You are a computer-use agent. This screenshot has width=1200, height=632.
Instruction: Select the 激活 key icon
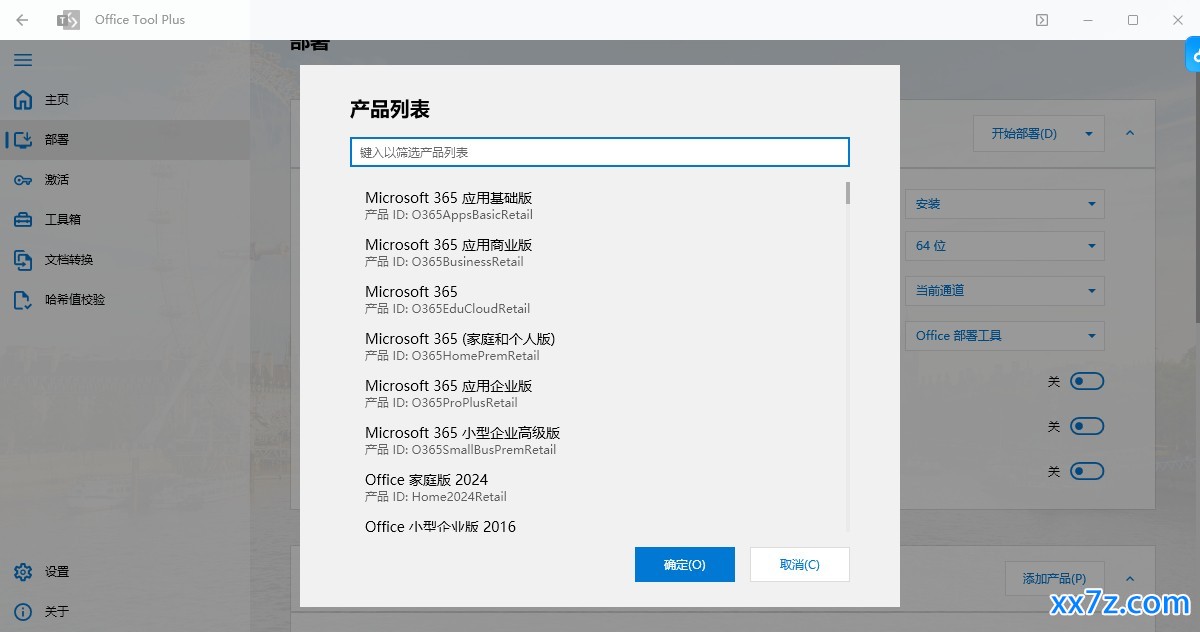[23, 180]
